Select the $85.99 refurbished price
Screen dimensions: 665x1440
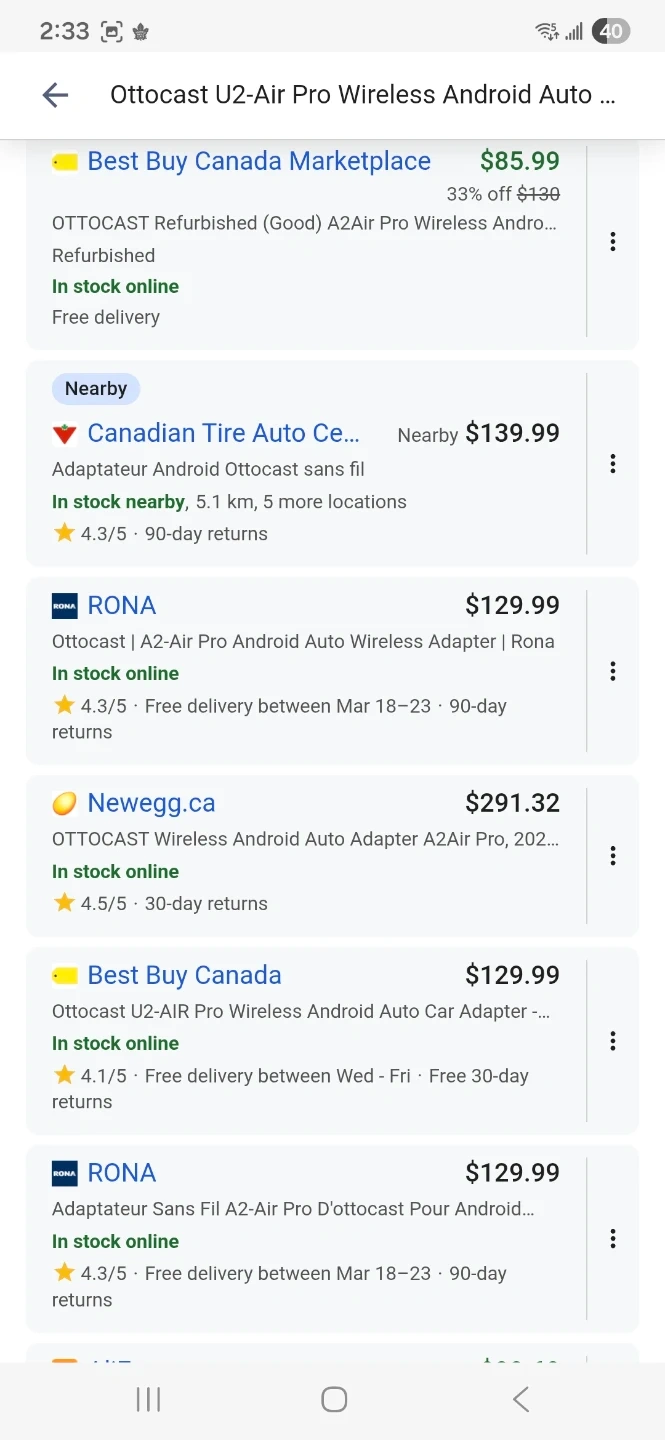click(519, 161)
